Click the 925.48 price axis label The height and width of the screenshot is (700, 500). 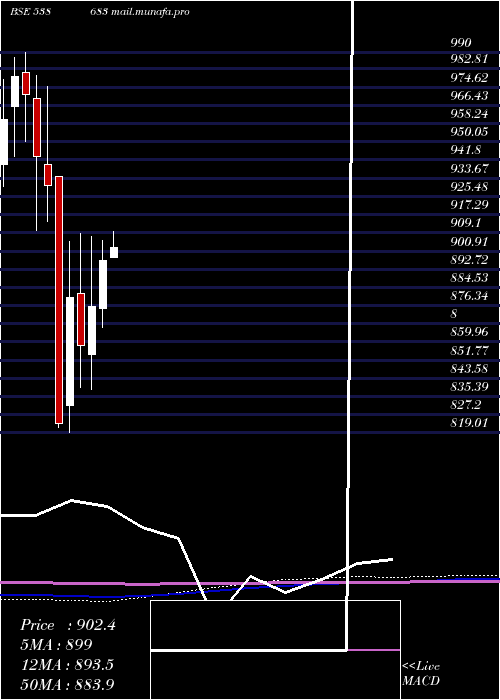pyautogui.click(x=469, y=187)
